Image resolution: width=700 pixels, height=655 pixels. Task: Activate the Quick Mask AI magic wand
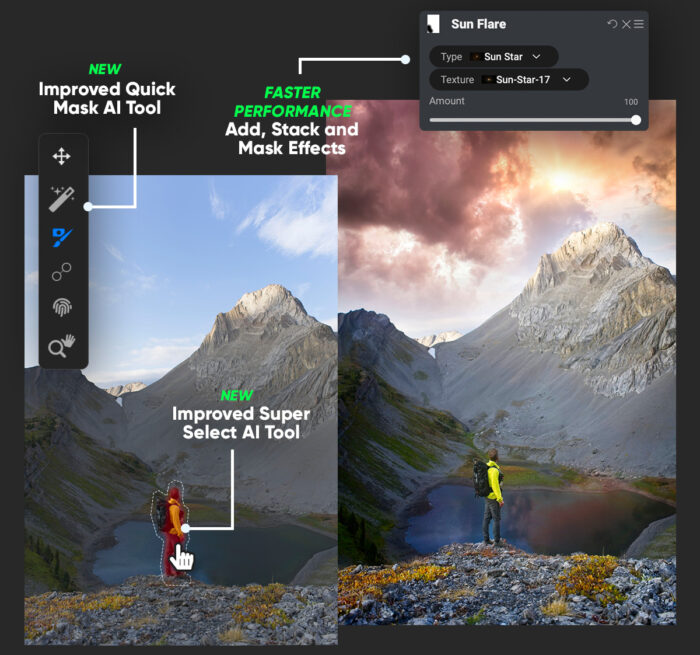pos(61,198)
